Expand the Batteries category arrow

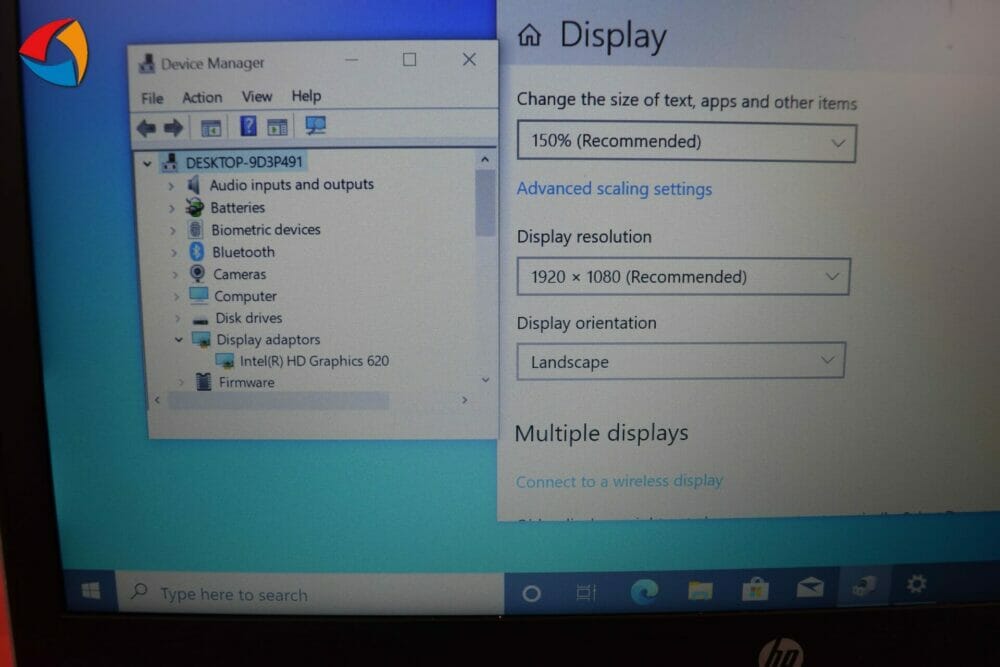[172, 209]
